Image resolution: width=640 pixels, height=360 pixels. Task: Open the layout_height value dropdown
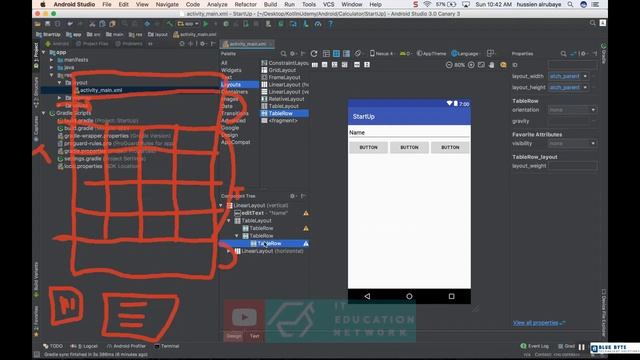(585, 87)
